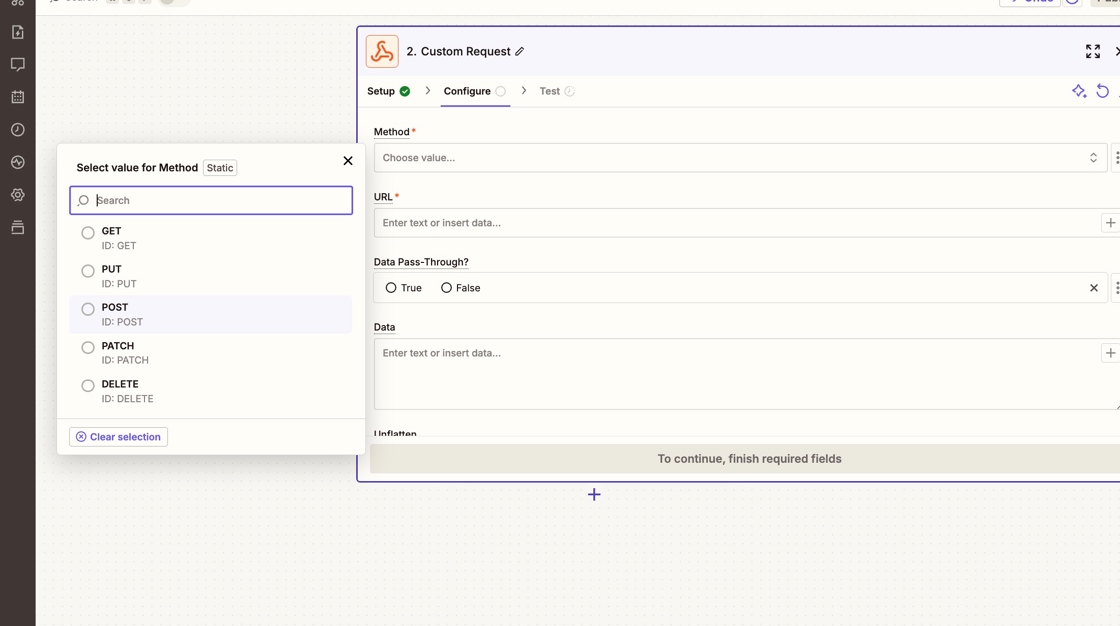Close the Select value for Method popup
Viewport: 1120px width, 626px height.
click(348, 161)
